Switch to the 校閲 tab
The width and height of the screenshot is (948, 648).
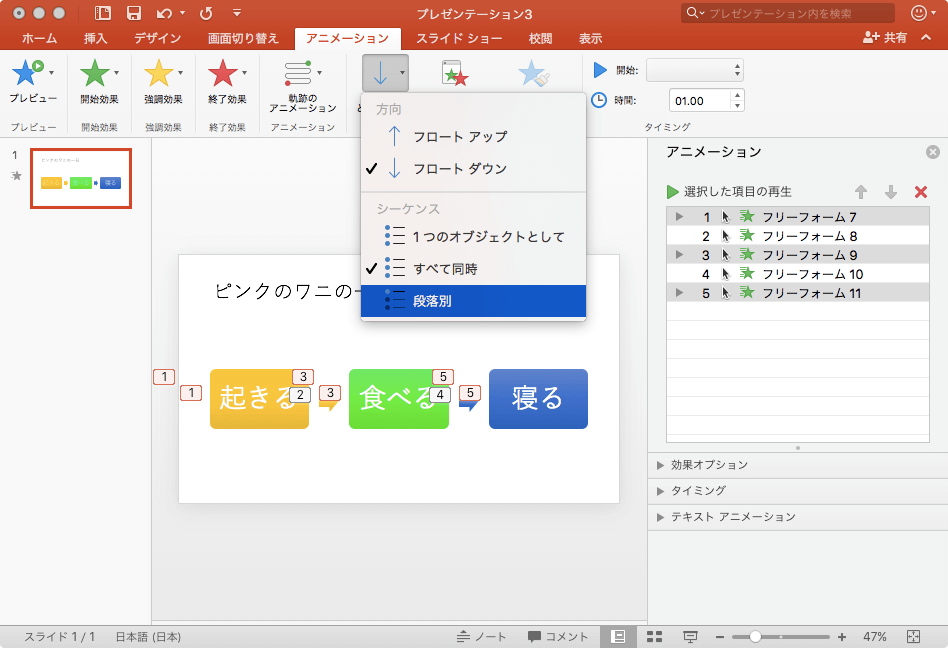coord(541,38)
